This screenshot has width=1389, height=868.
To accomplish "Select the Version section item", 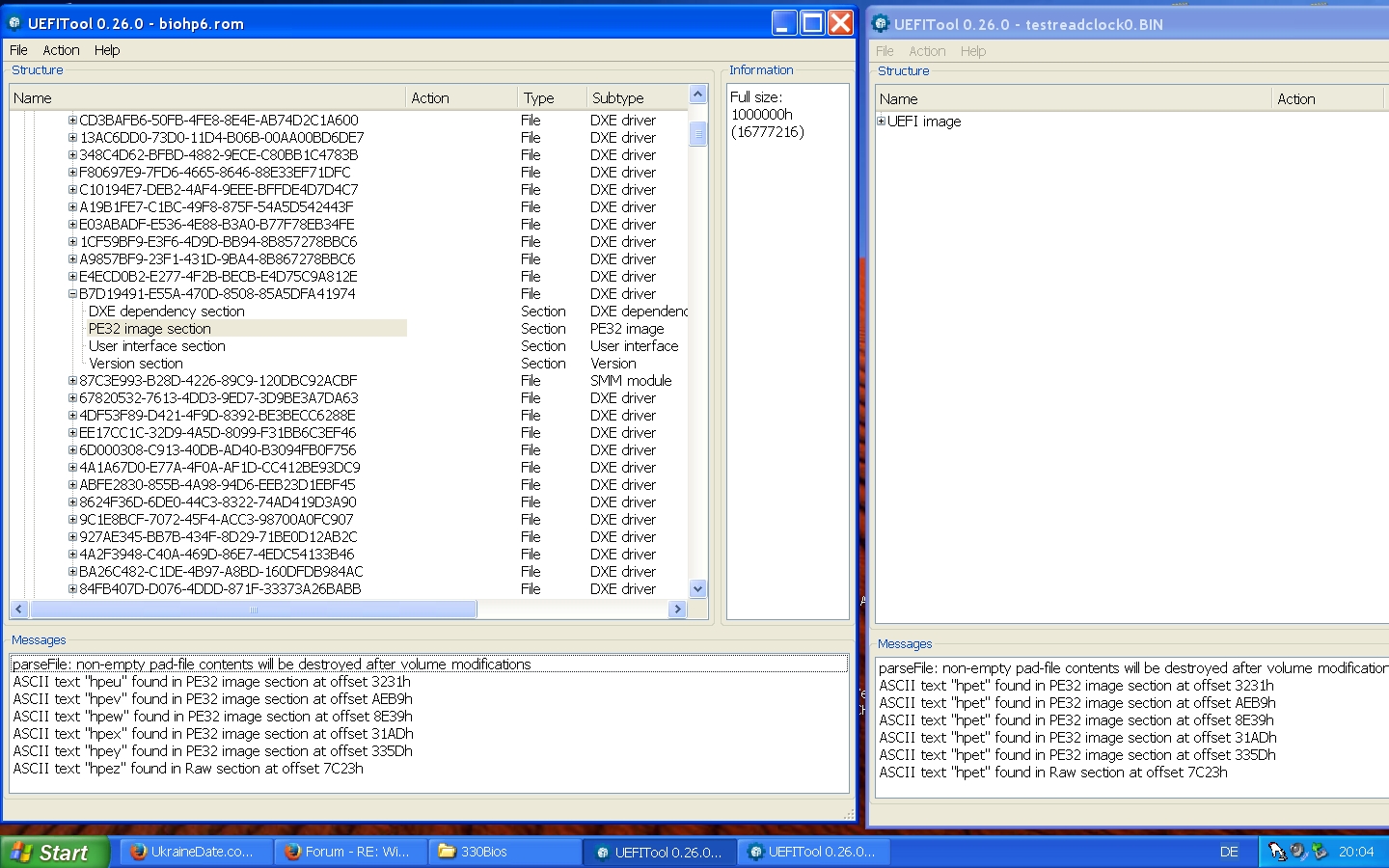I will click(136, 364).
